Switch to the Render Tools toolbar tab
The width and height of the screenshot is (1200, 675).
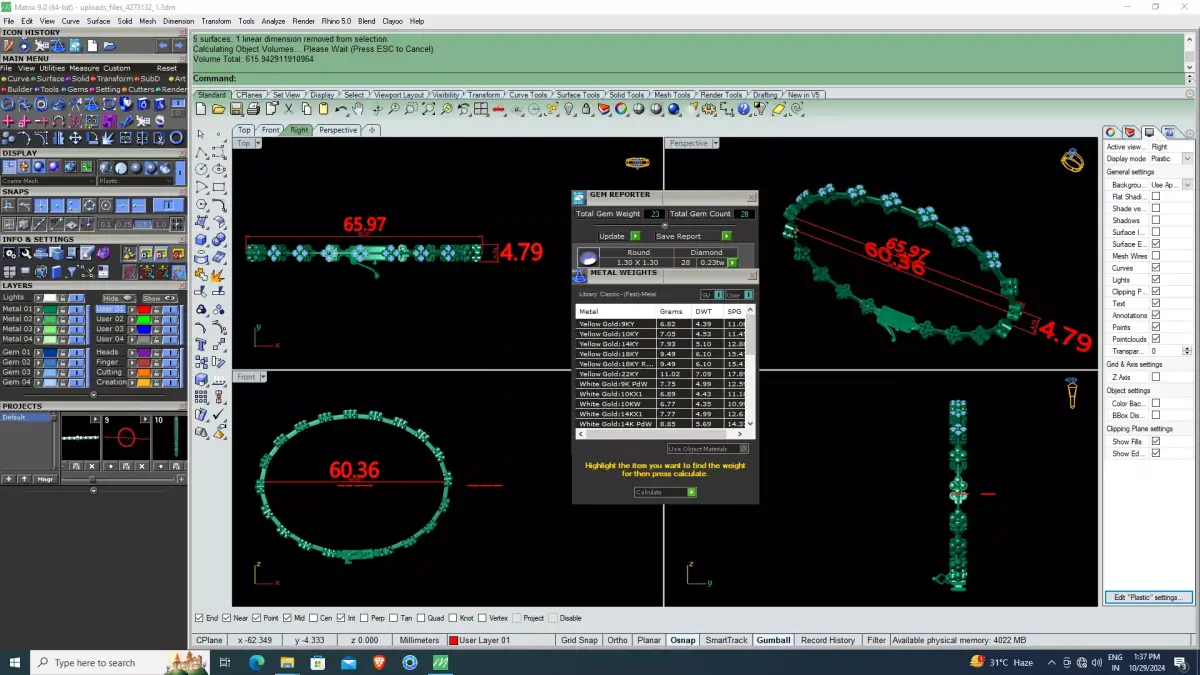721,95
